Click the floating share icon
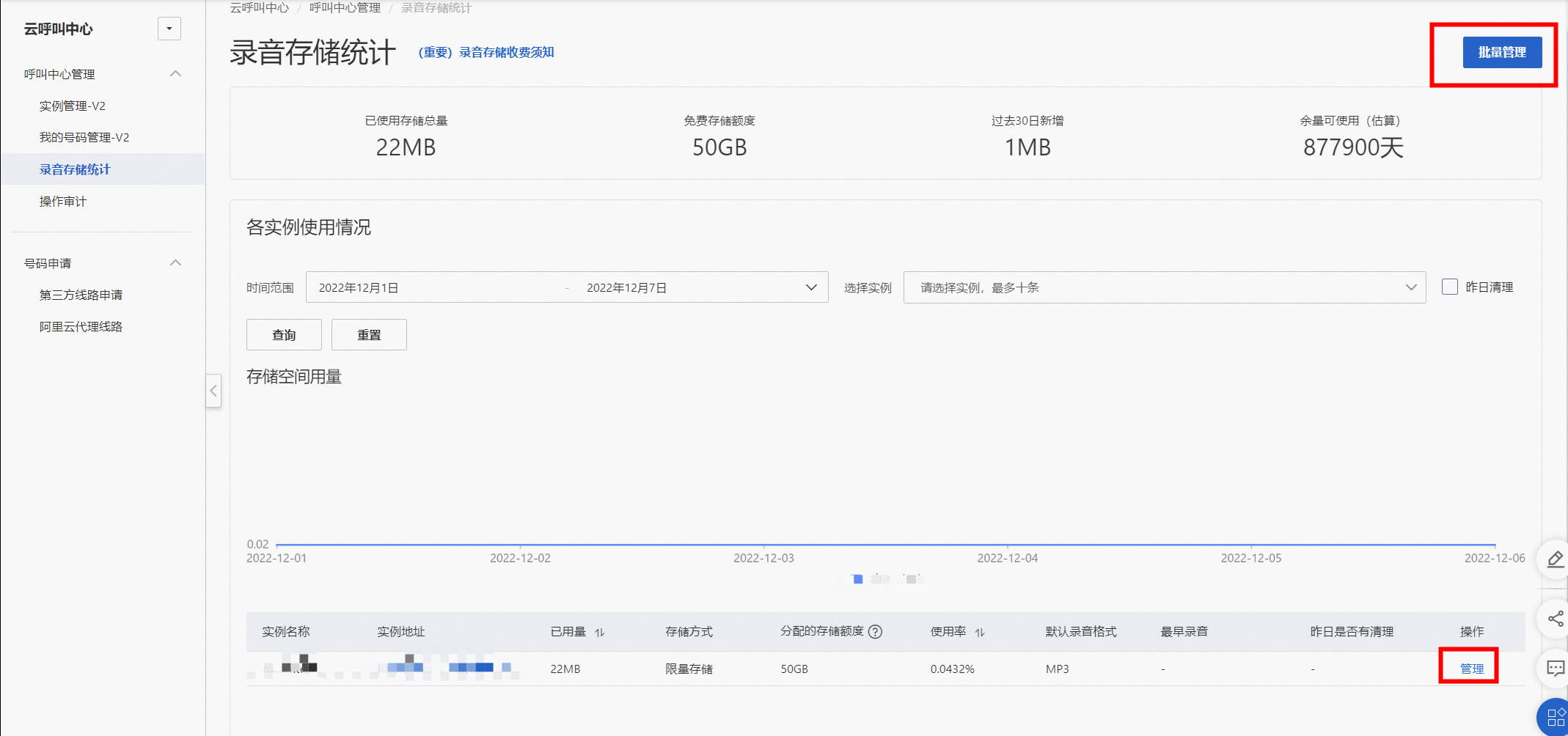1568x736 pixels. (x=1555, y=619)
